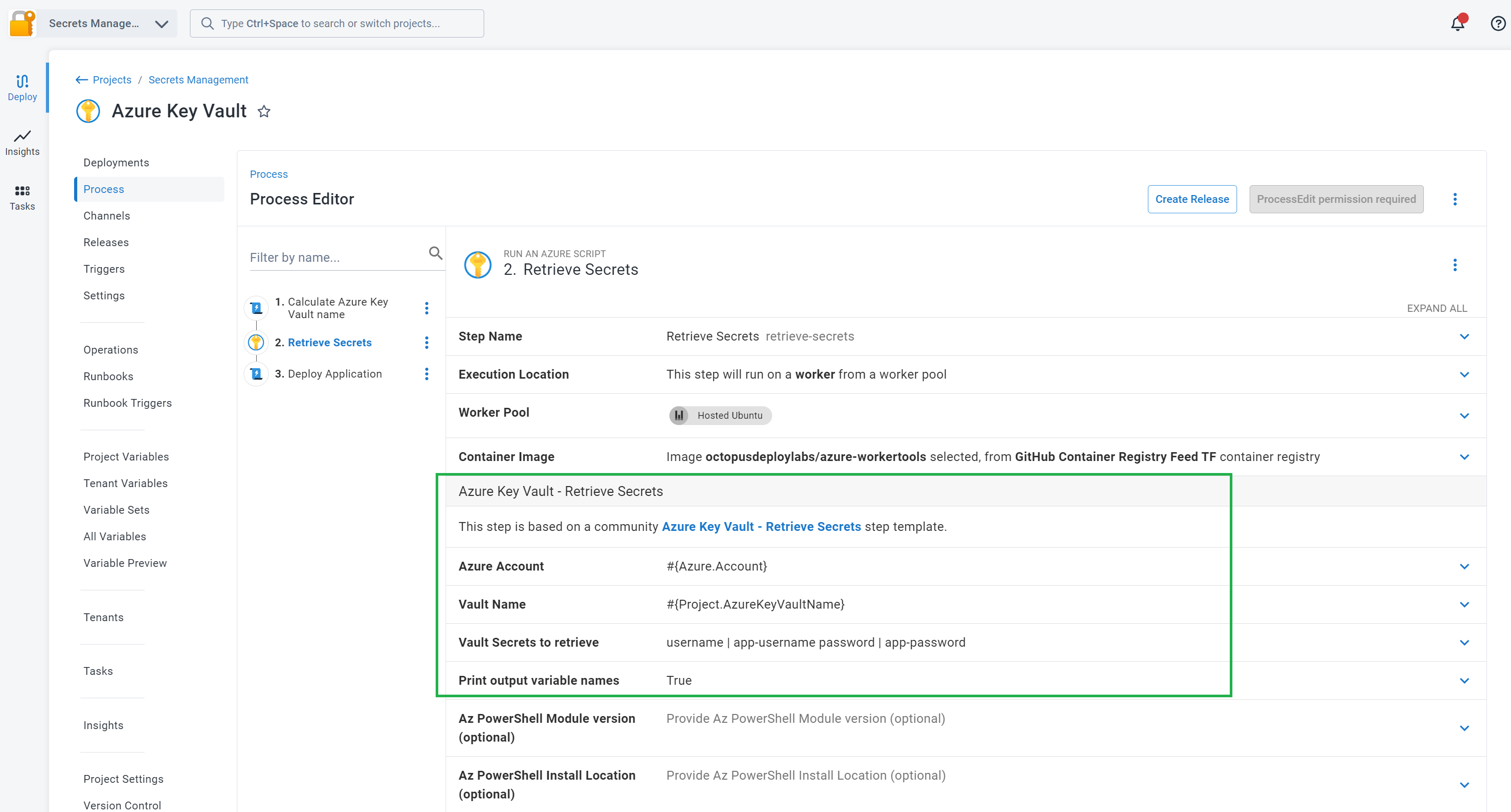The width and height of the screenshot is (1511, 812).
Task: Open Settings in project menu
Action: (x=104, y=296)
